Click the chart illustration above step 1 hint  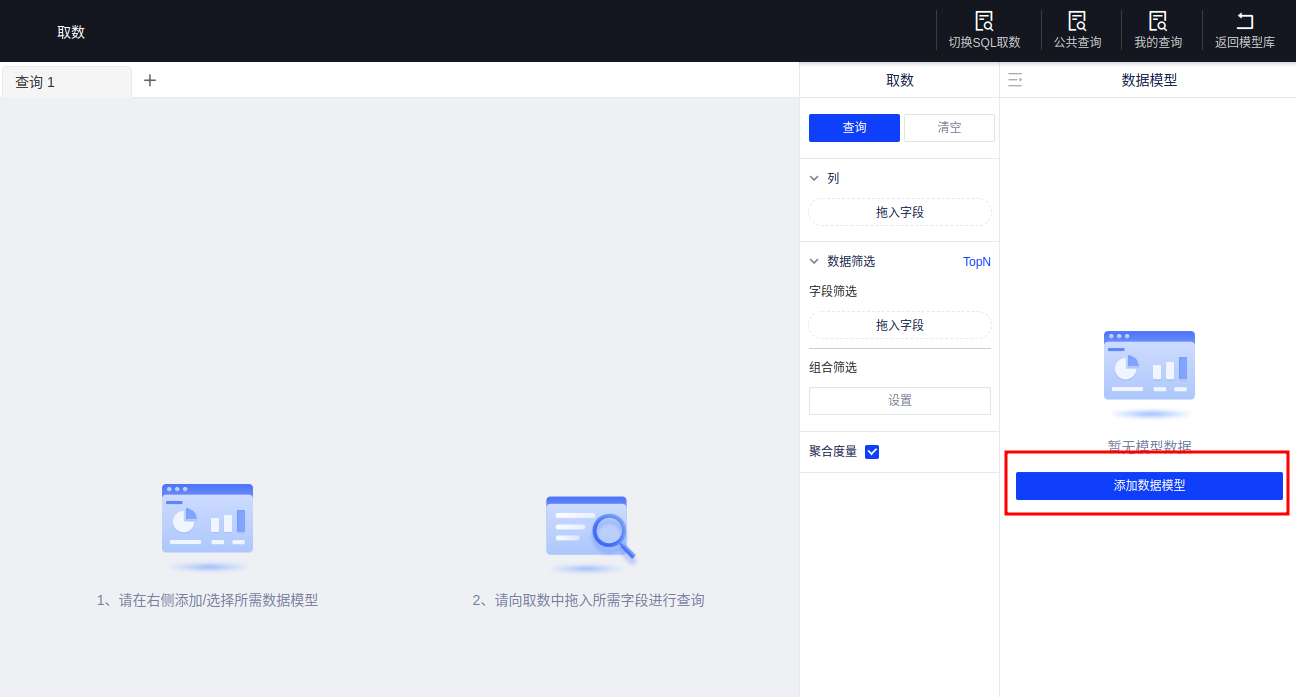(x=207, y=521)
